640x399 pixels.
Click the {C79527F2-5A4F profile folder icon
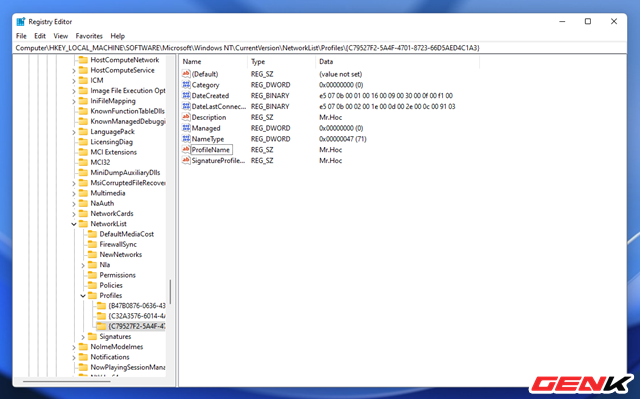[x=101, y=326]
